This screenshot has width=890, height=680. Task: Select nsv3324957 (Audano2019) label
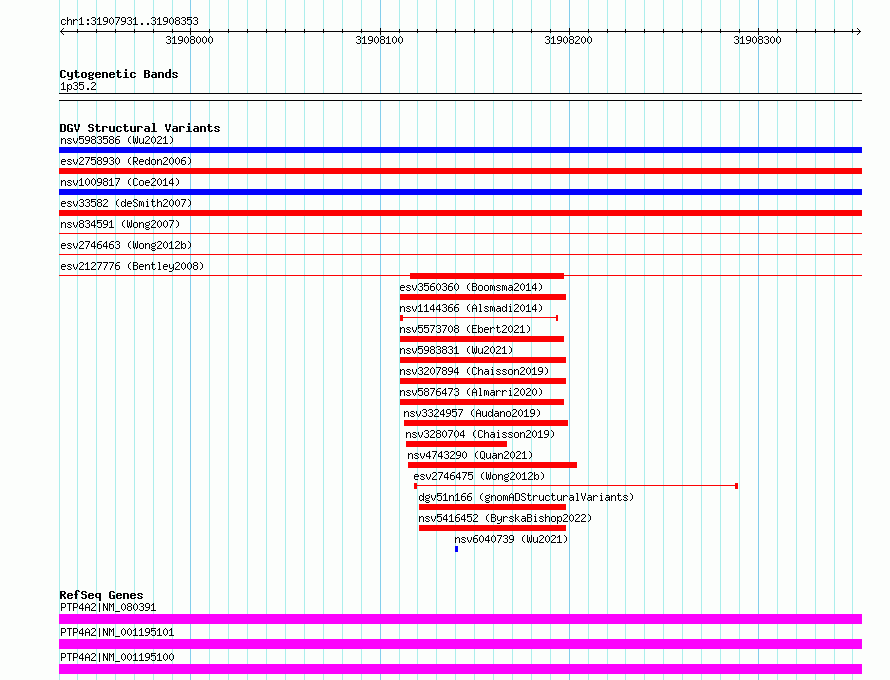[472, 413]
